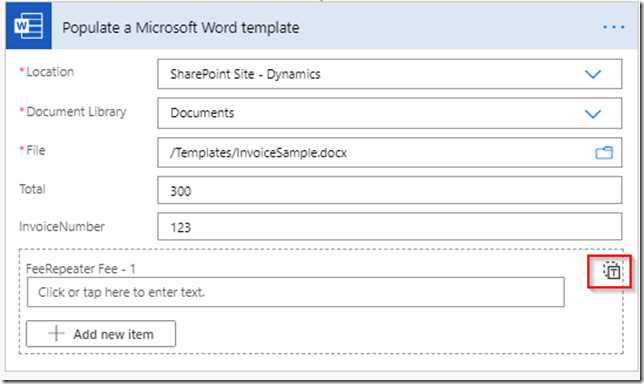The width and height of the screenshot is (644, 384).
Task: Click the Add new item button
Action: tap(101, 333)
